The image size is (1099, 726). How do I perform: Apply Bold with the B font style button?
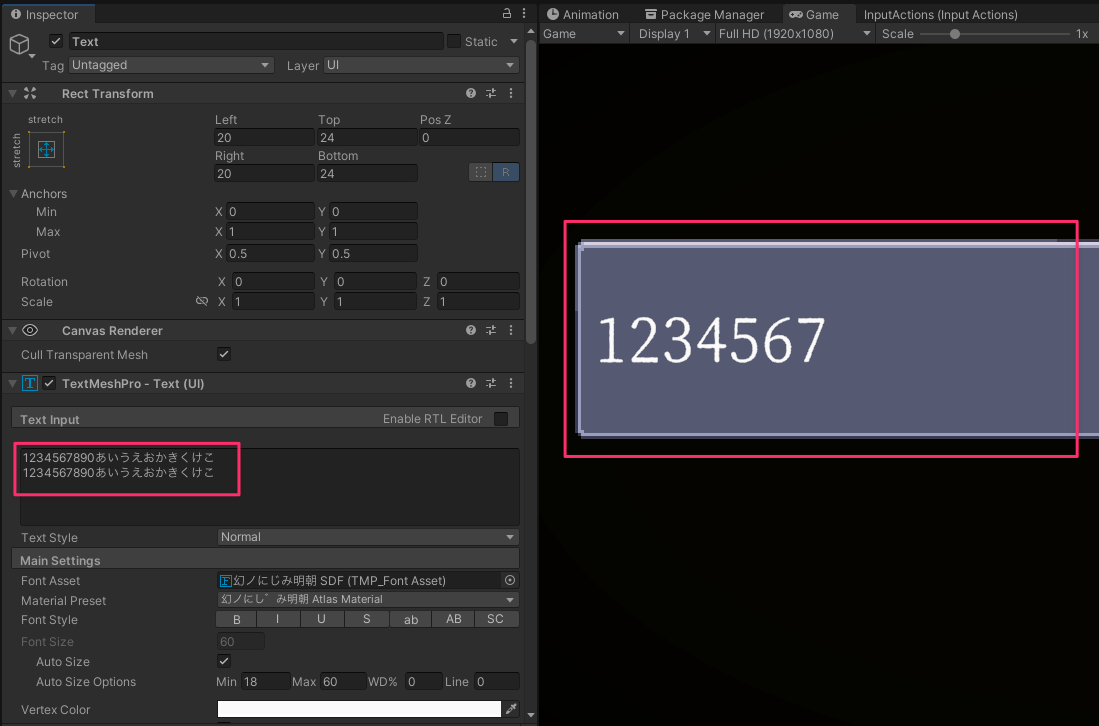point(235,619)
